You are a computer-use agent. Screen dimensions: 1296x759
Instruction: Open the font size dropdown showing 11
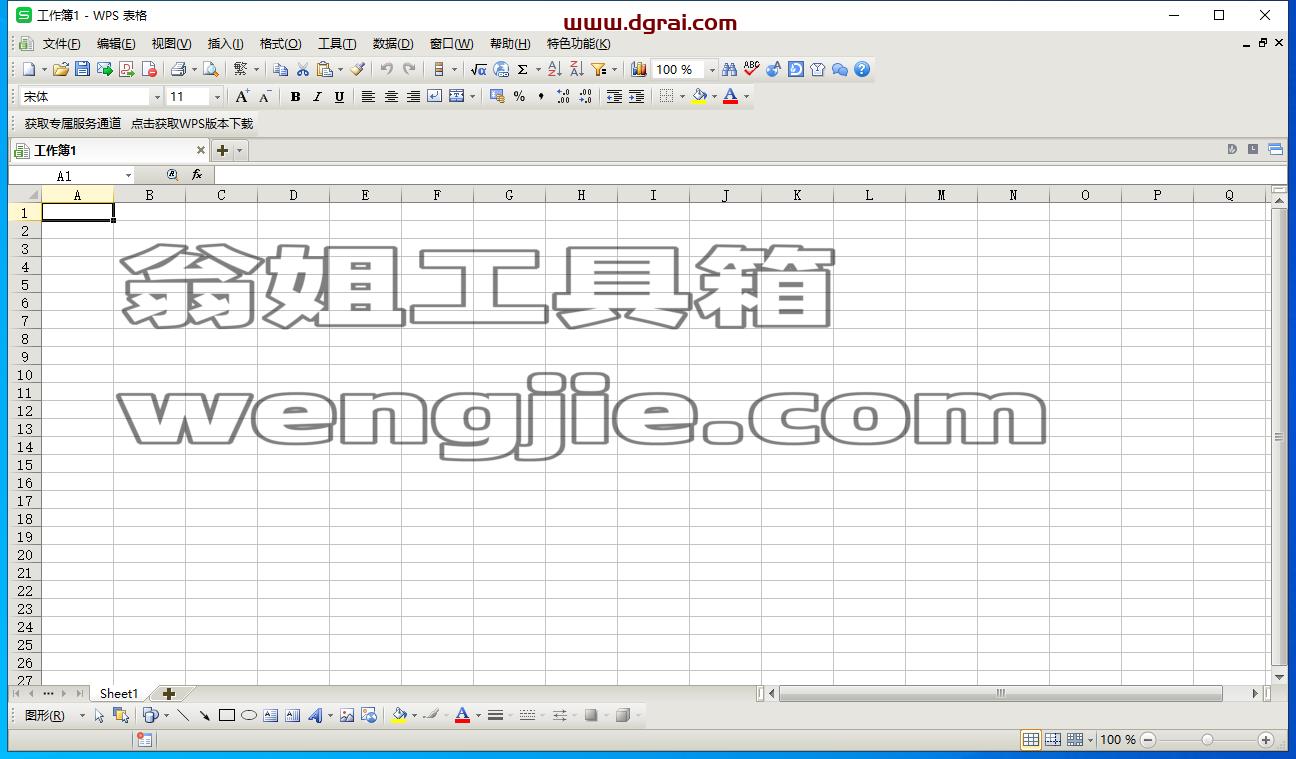(x=217, y=97)
